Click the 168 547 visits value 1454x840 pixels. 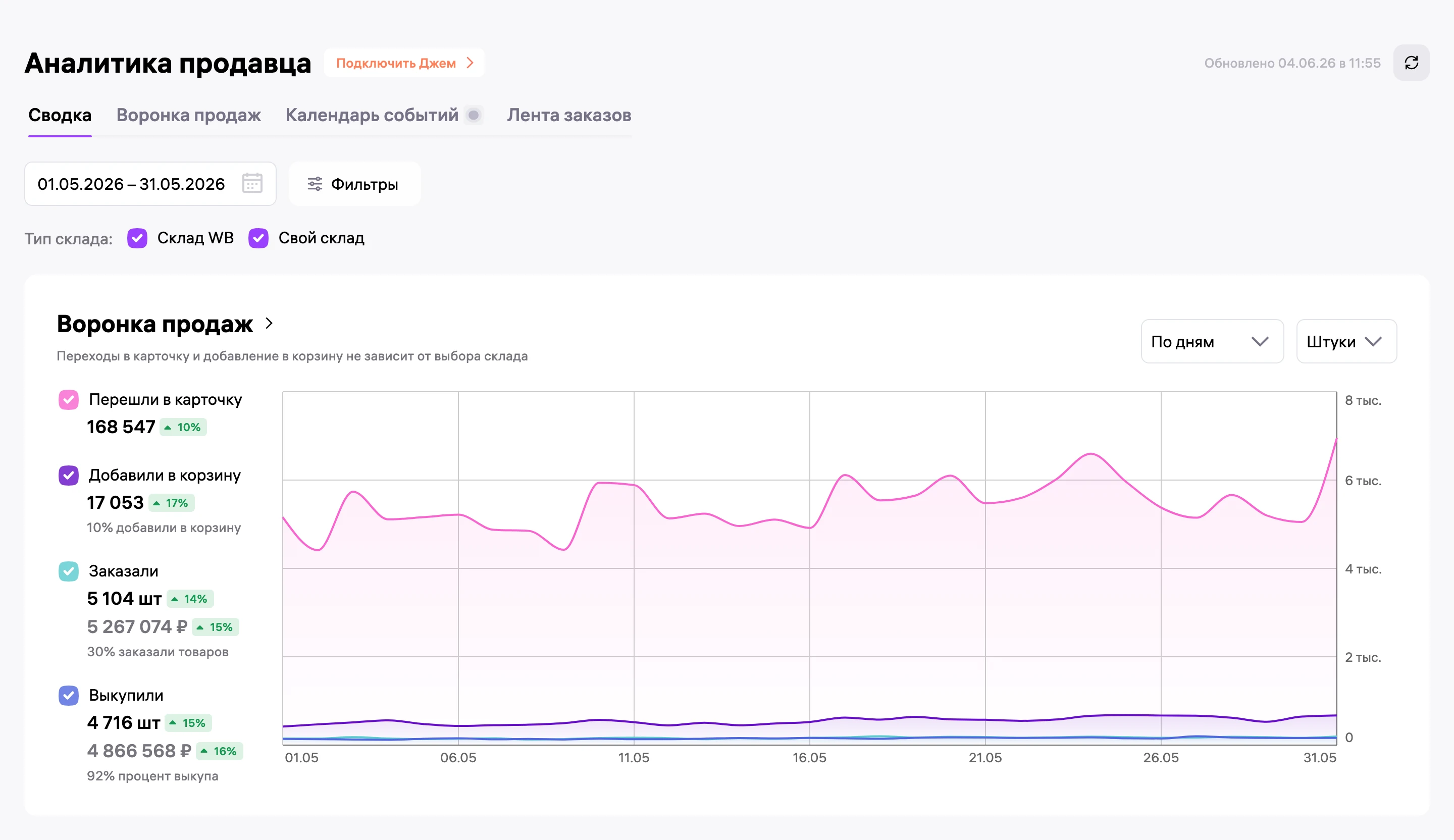tap(121, 427)
